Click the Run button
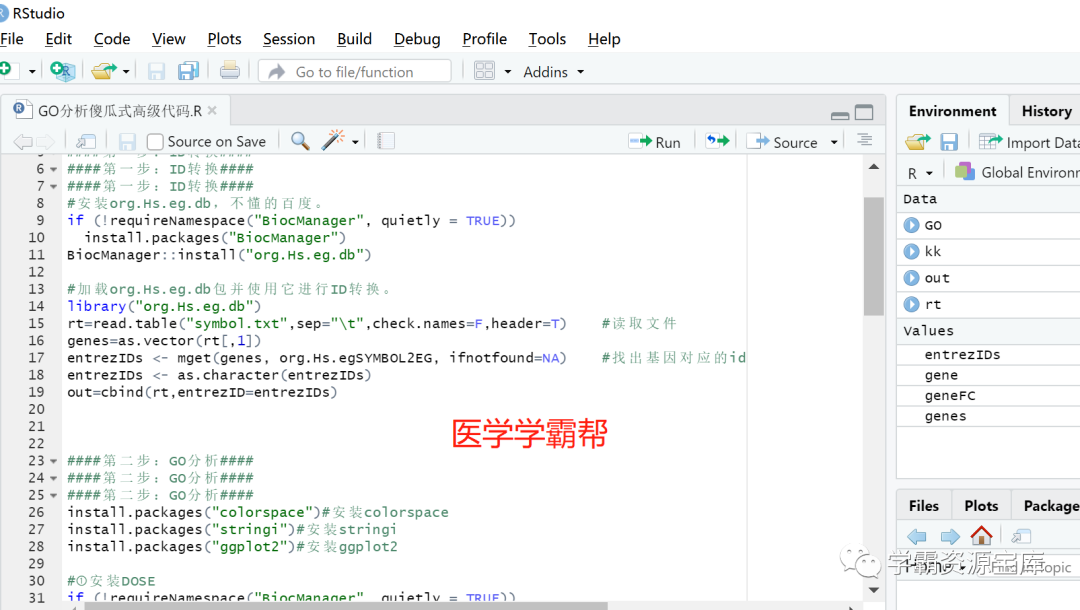This screenshot has width=1080, height=610. [x=654, y=142]
